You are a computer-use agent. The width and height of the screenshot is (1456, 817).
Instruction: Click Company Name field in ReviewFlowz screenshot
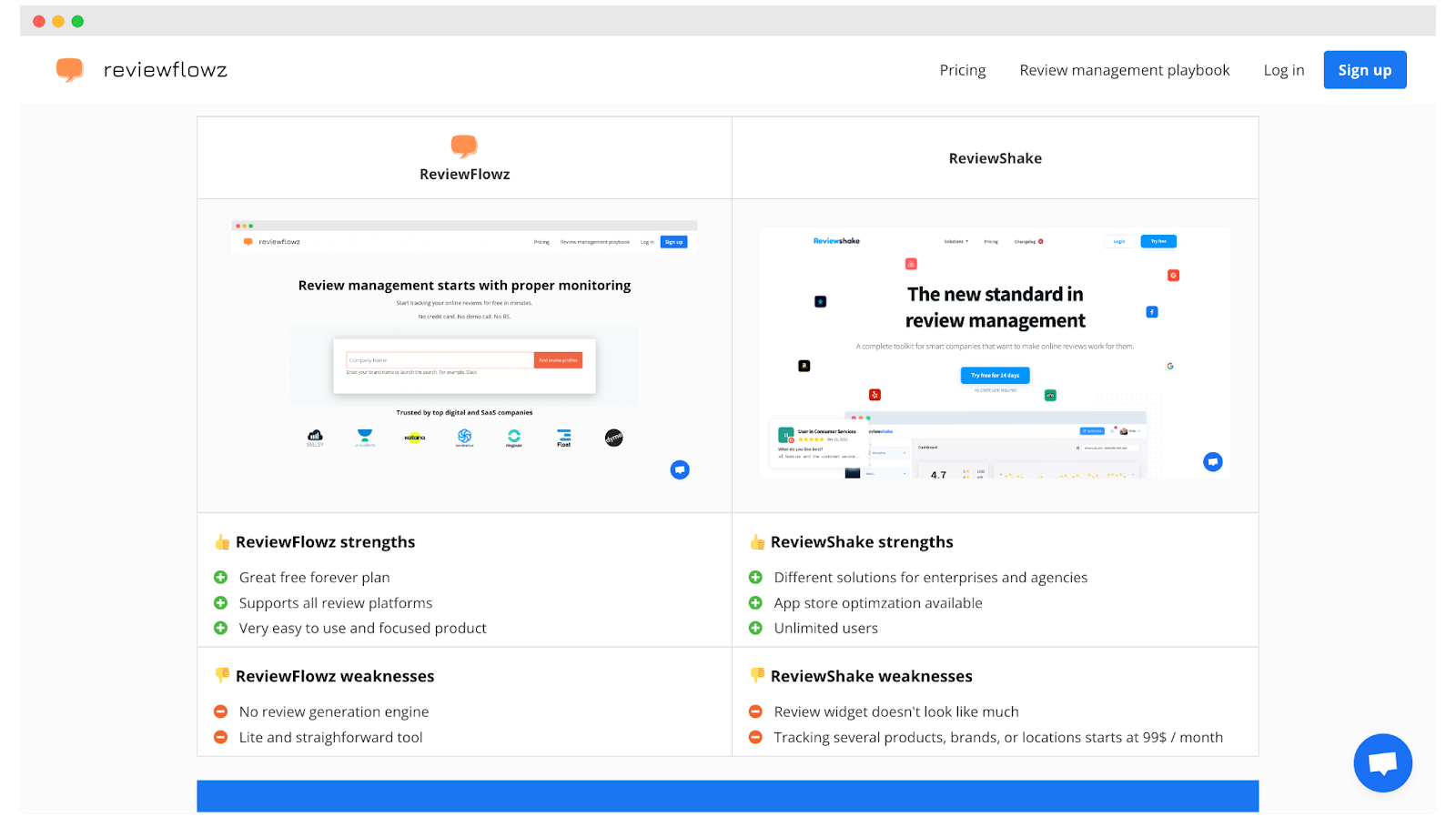[x=440, y=360]
